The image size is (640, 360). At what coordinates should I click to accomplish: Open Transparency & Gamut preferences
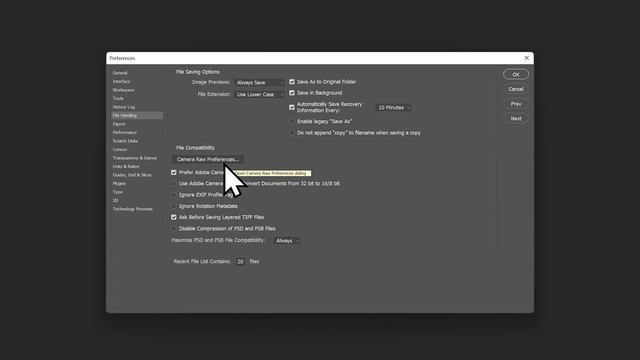point(134,158)
